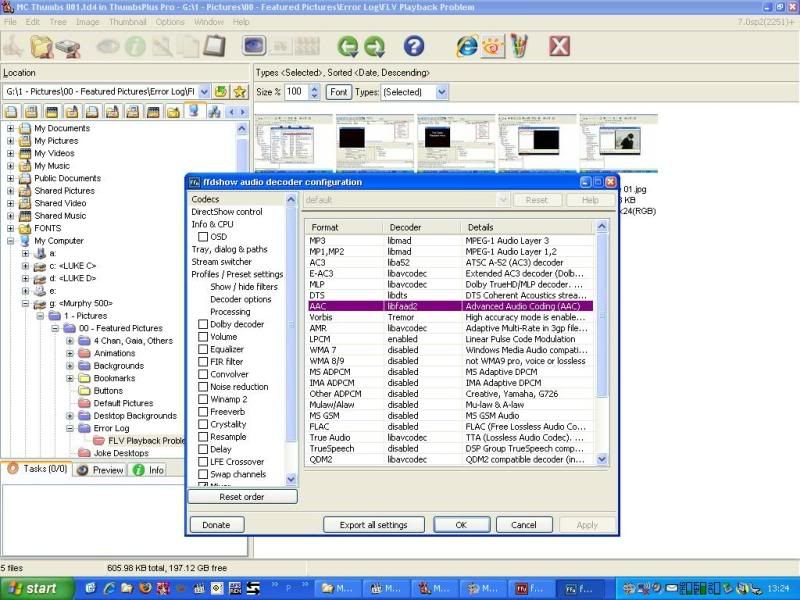Enable the Freeverb checkbox
The width and height of the screenshot is (800, 600).
coord(203,412)
